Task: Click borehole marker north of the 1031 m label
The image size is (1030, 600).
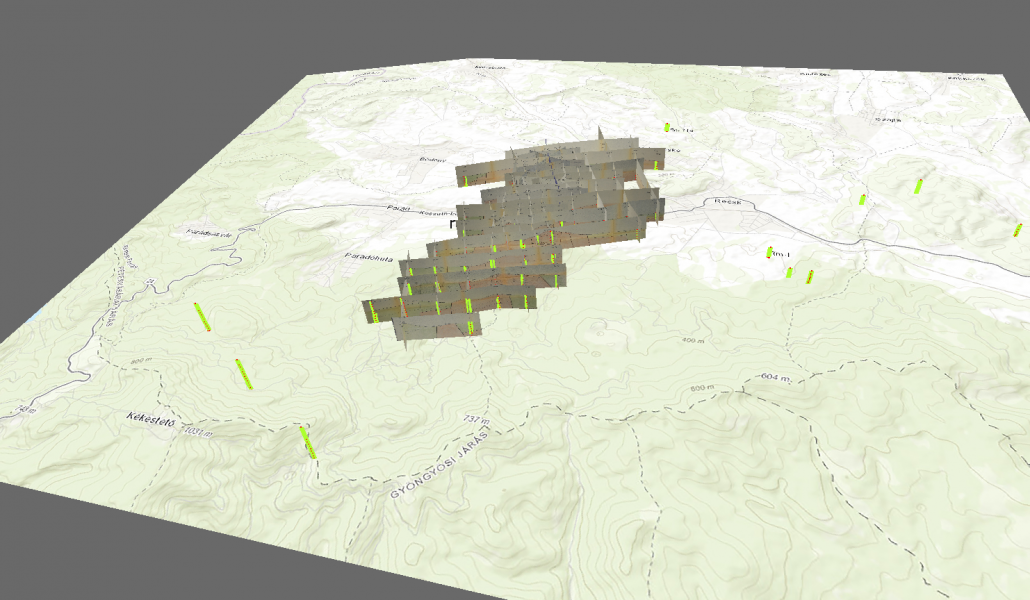Action: pos(243,373)
